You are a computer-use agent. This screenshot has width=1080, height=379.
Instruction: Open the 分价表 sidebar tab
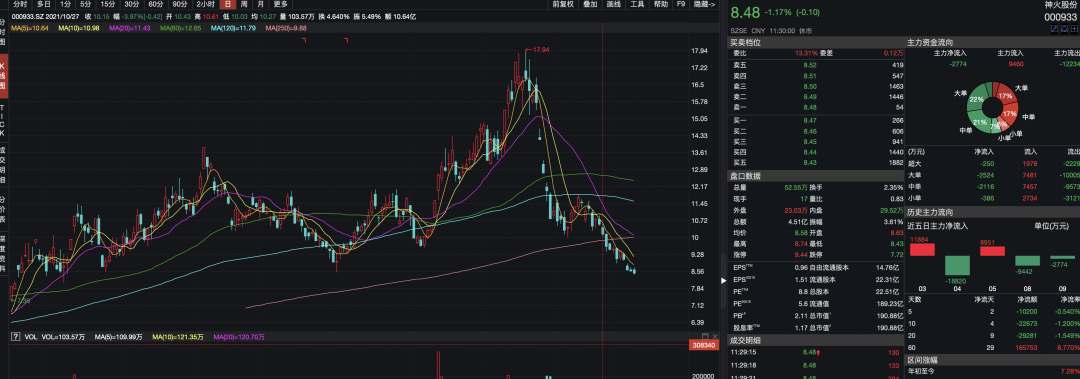(x=3, y=209)
